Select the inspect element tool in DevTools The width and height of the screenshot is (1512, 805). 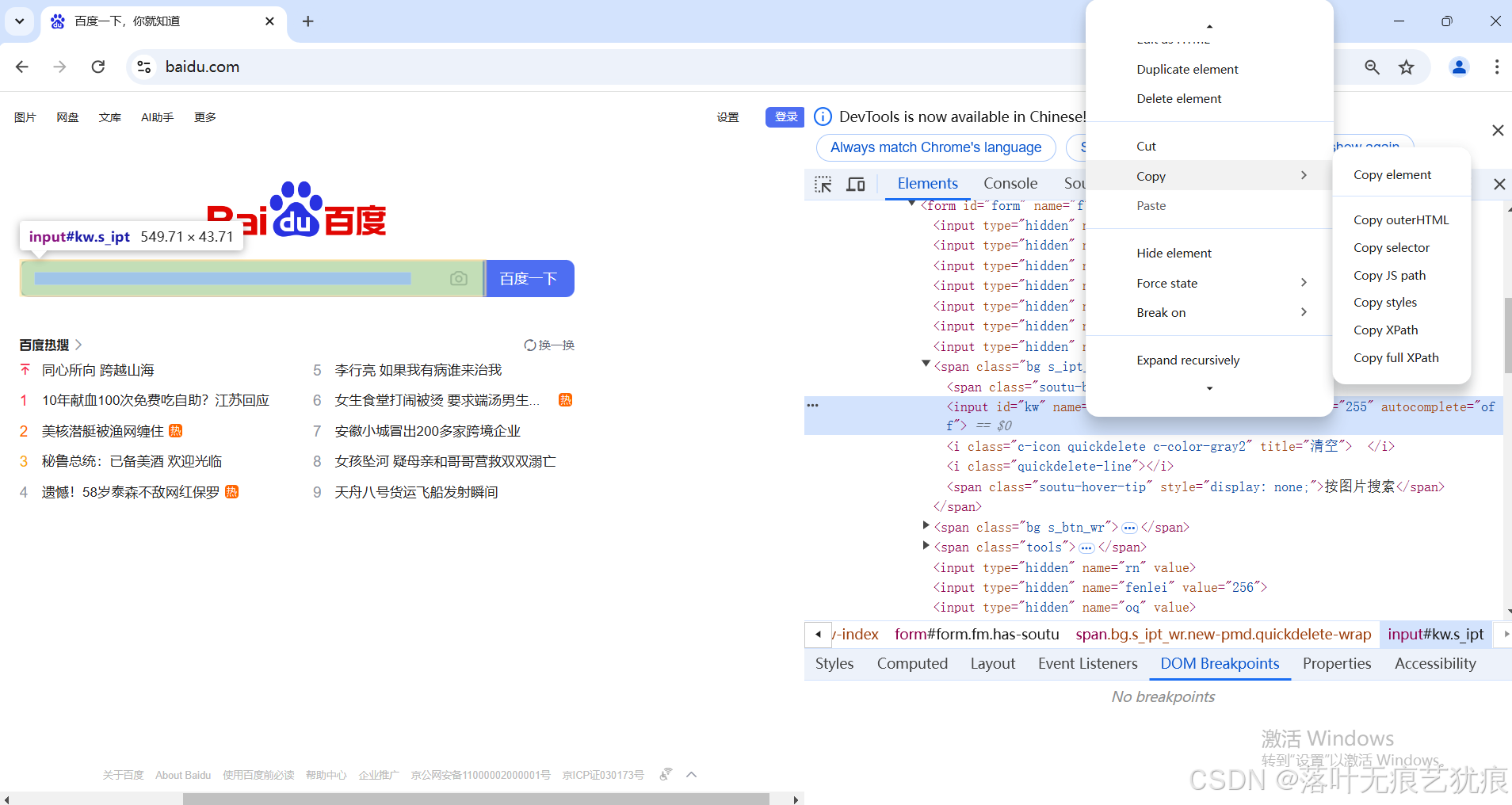[x=823, y=184]
